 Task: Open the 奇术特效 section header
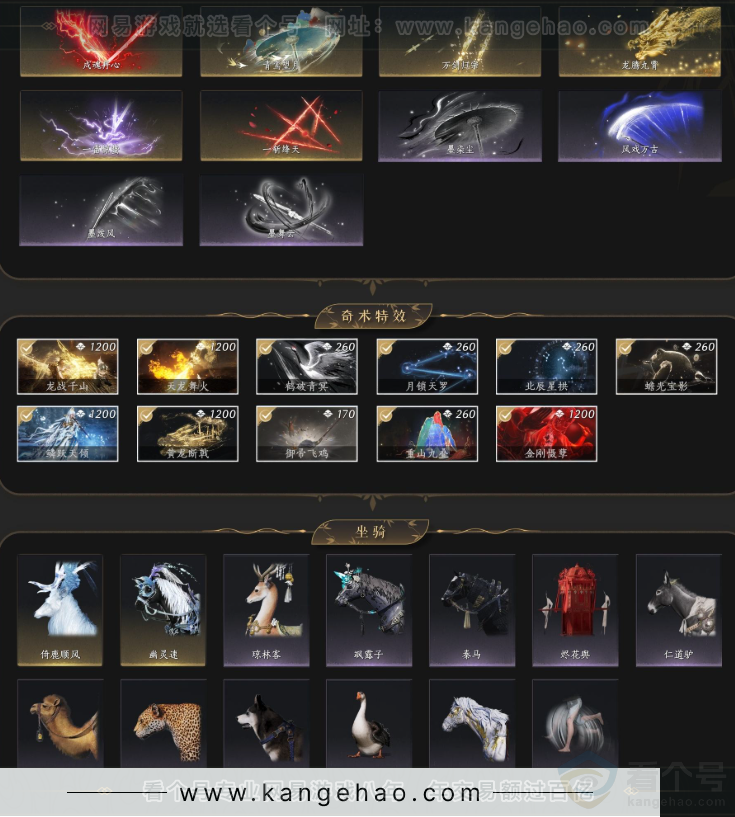(x=373, y=316)
